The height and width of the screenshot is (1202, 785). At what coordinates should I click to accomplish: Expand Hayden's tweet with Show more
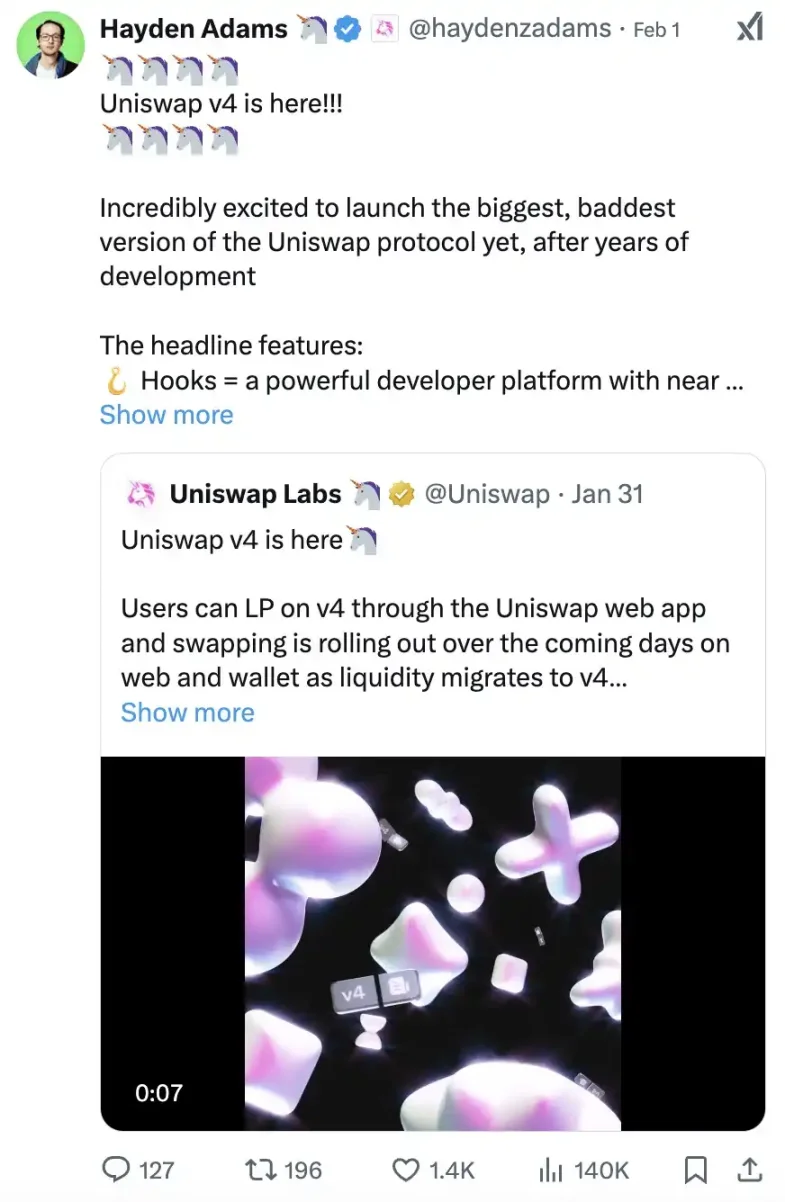[x=166, y=415]
